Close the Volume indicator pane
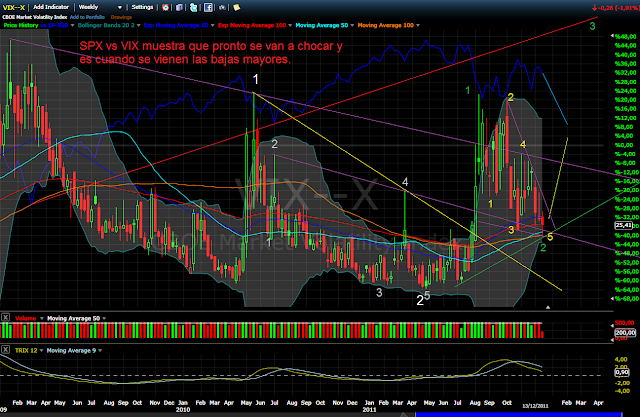This screenshot has width=640, height=417. click(x=5, y=317)
